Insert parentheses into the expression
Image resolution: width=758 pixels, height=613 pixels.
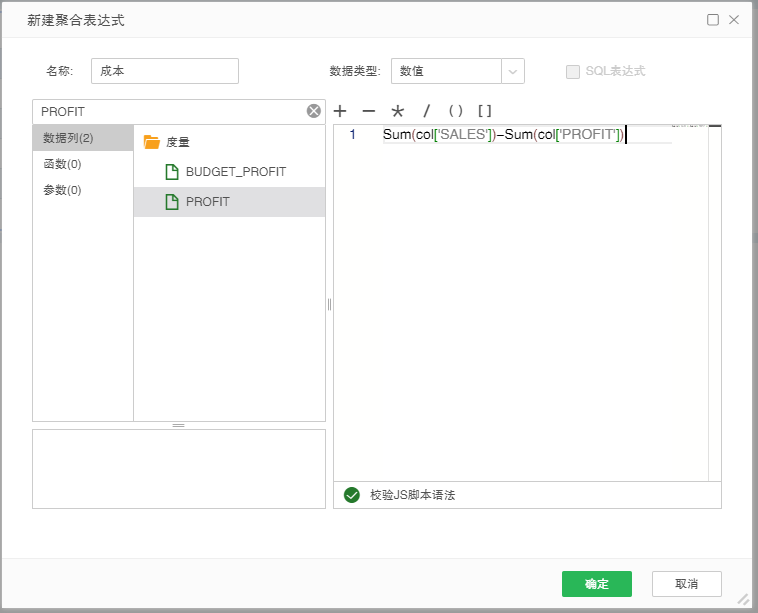[455, 111]
